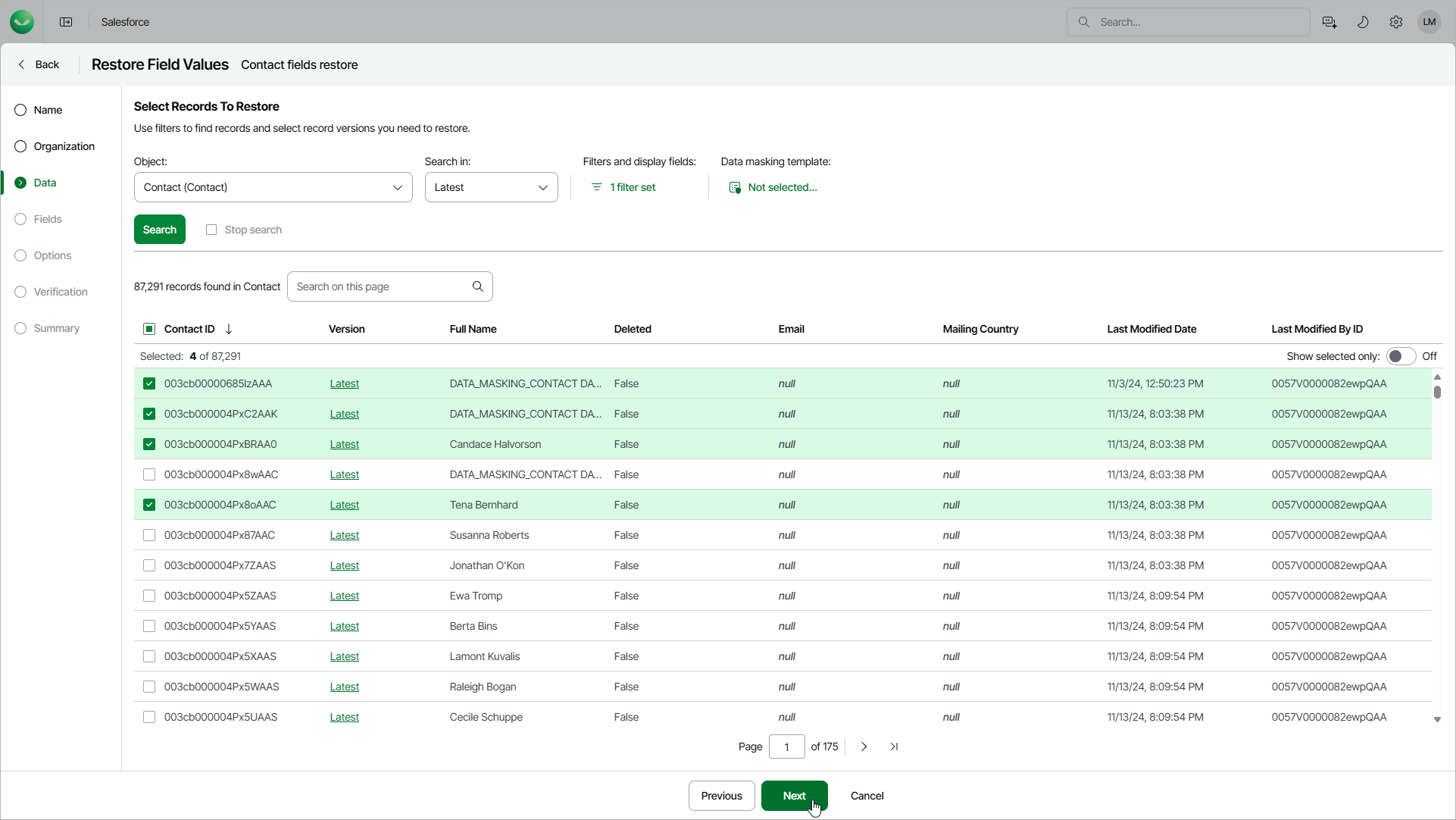Toggle Show selected only switch
Image resolution: width=1456 pixels, height=820 pixels.
click(1401, 356)
